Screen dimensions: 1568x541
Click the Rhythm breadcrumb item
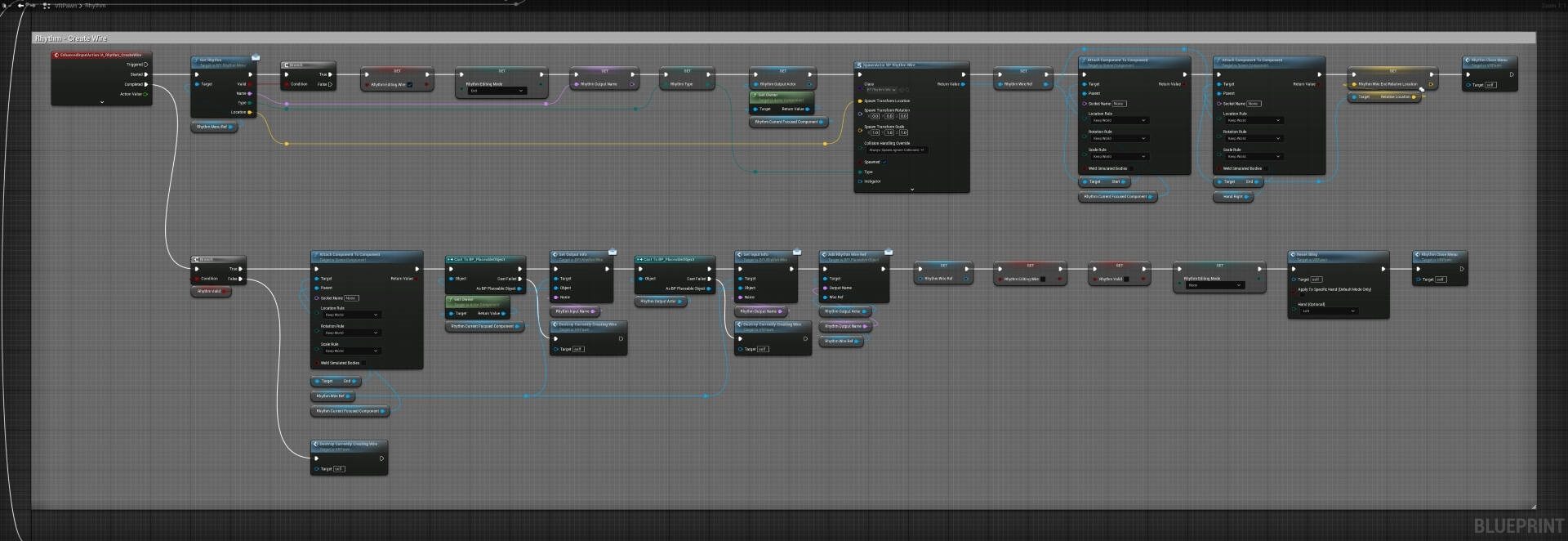coord(96,6)
